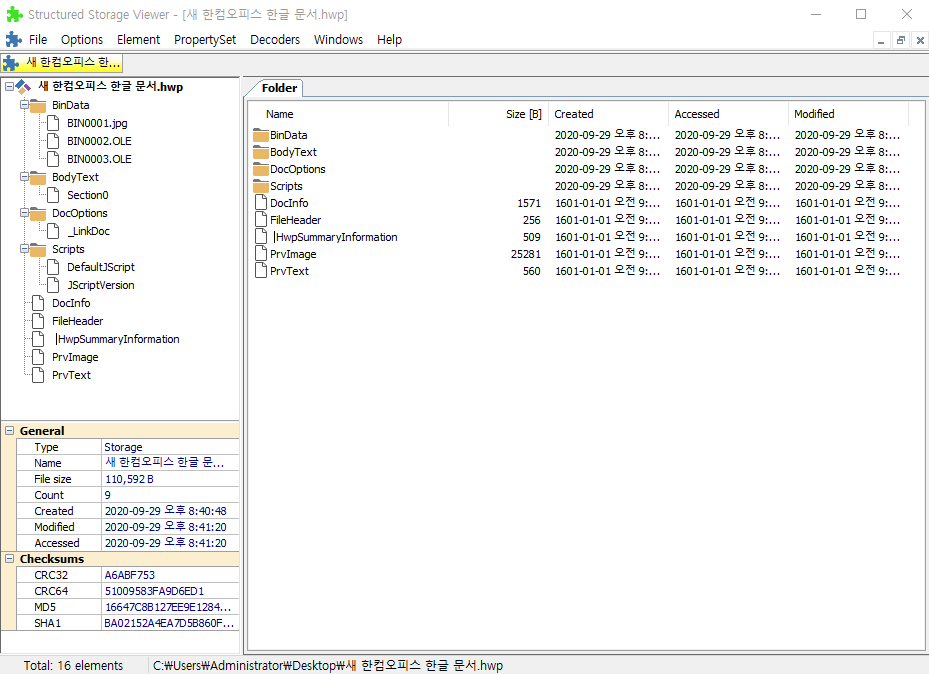Open the Windows menu
Viewport: 929px width, 674px height.
[x=338, y=40]
